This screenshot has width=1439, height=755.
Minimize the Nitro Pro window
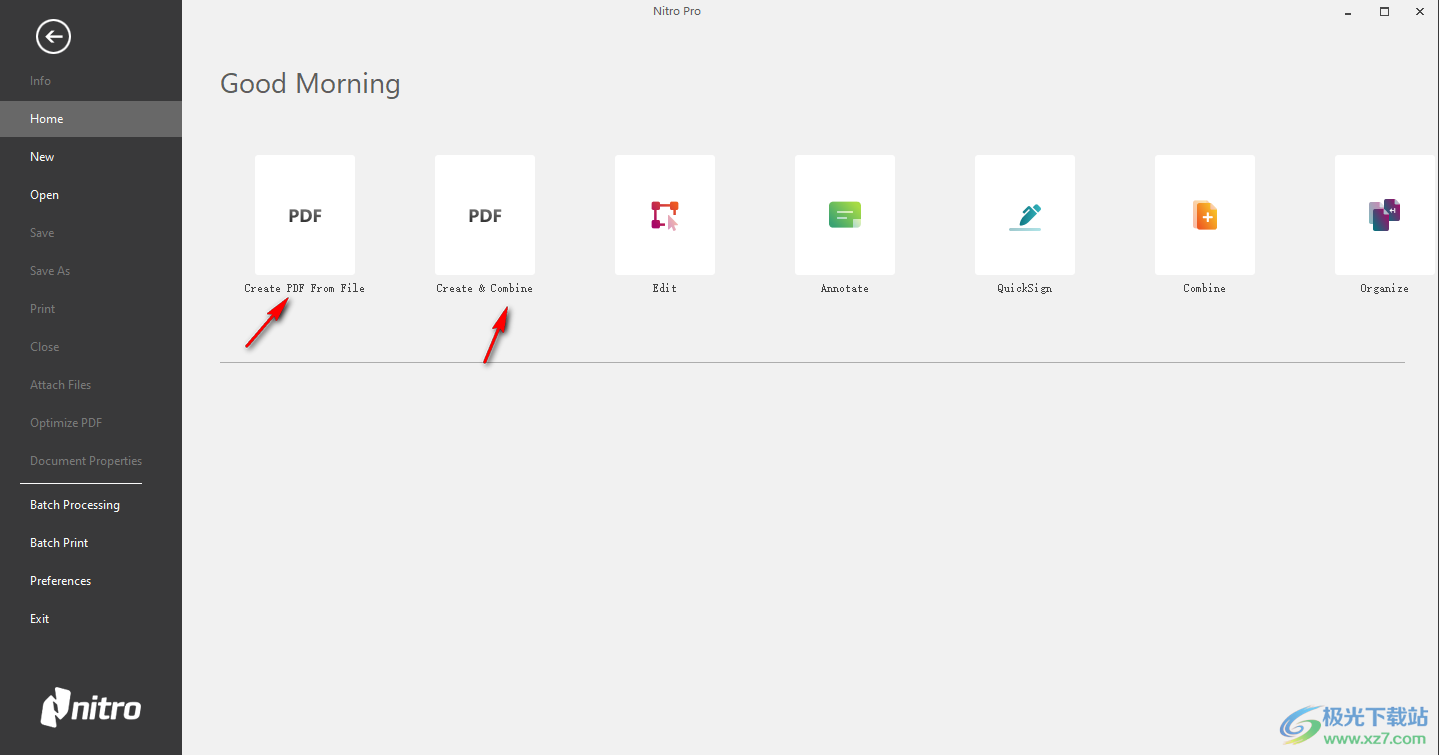point(1349,12)
